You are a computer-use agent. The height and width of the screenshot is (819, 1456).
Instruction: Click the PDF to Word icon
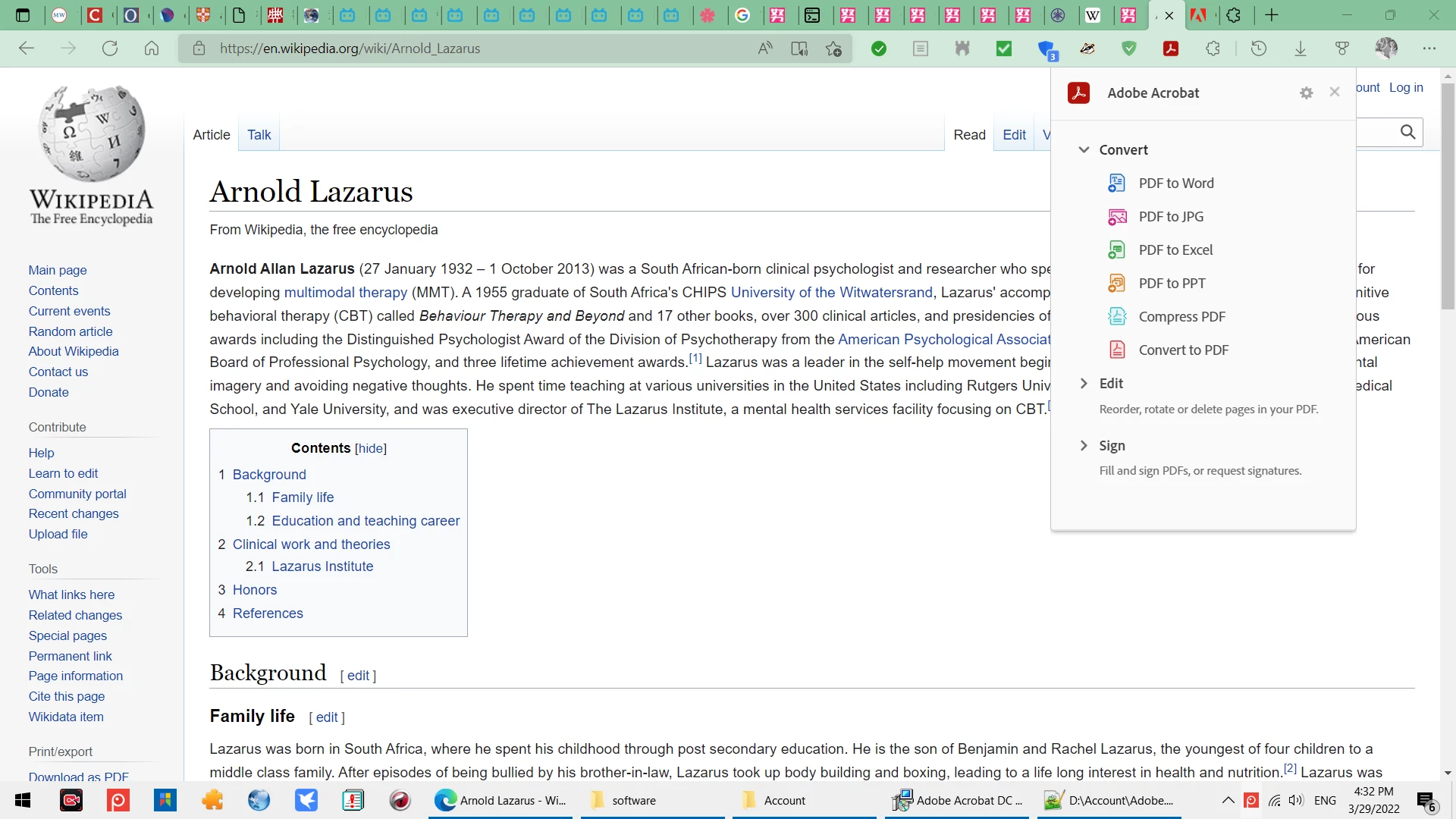point(1116,183)
